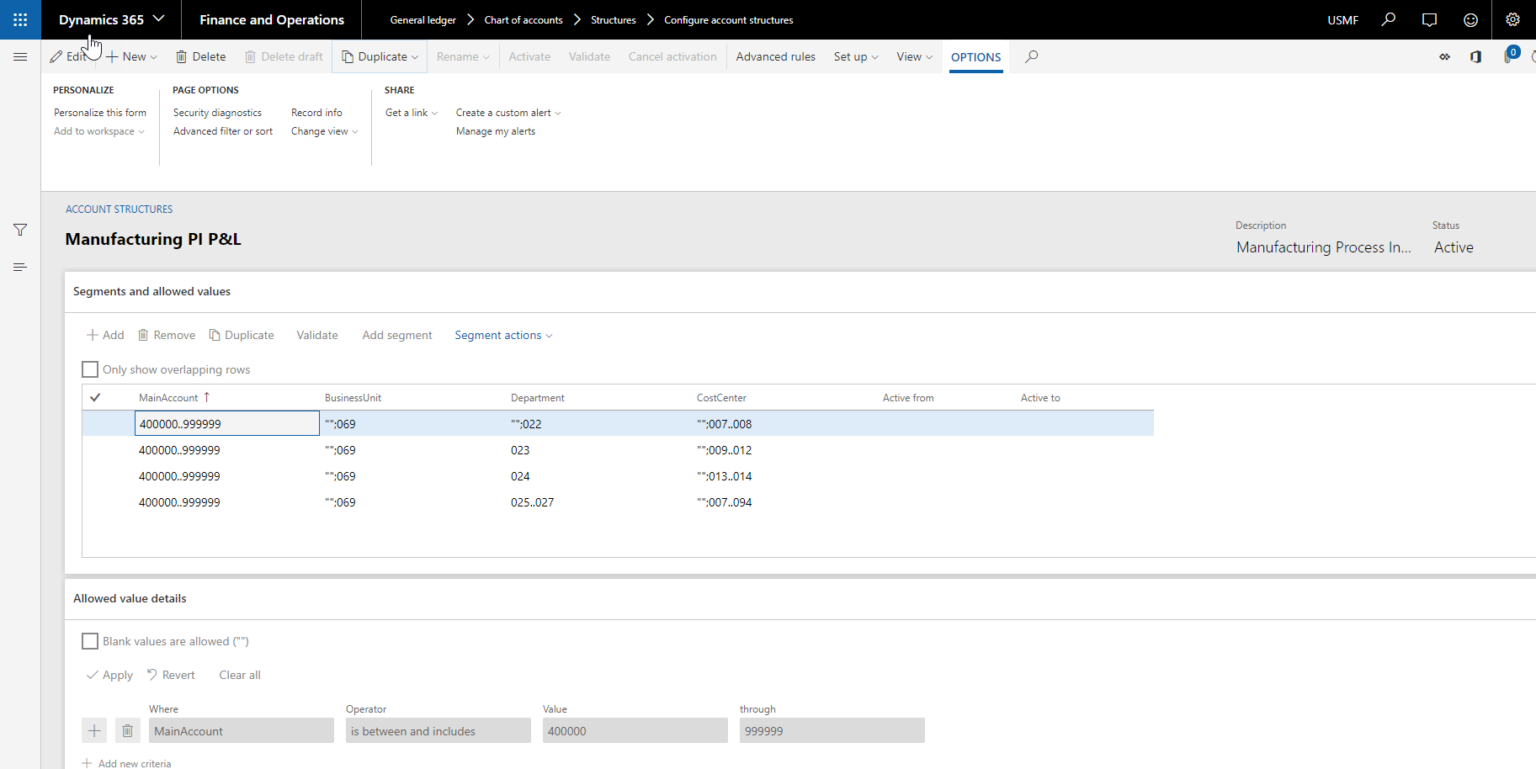Open the Dynamics 365 app launcher waffle icon
Screen dimensions: 1536x769
coord(19,19)
